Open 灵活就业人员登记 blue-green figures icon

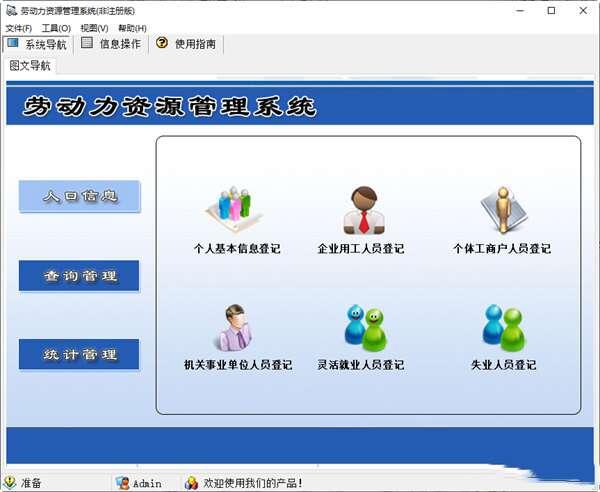[x=363, y=327]
